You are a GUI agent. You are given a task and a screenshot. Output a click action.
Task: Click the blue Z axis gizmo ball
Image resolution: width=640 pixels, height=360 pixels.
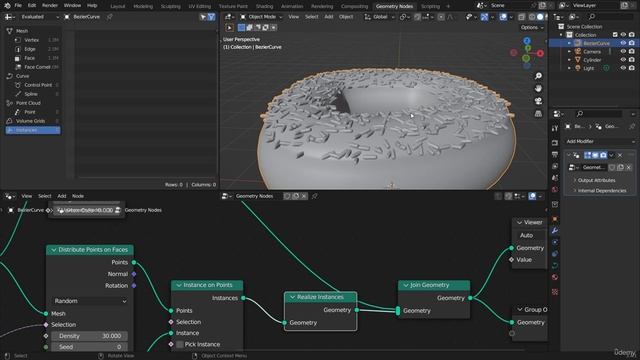[527, 41]
